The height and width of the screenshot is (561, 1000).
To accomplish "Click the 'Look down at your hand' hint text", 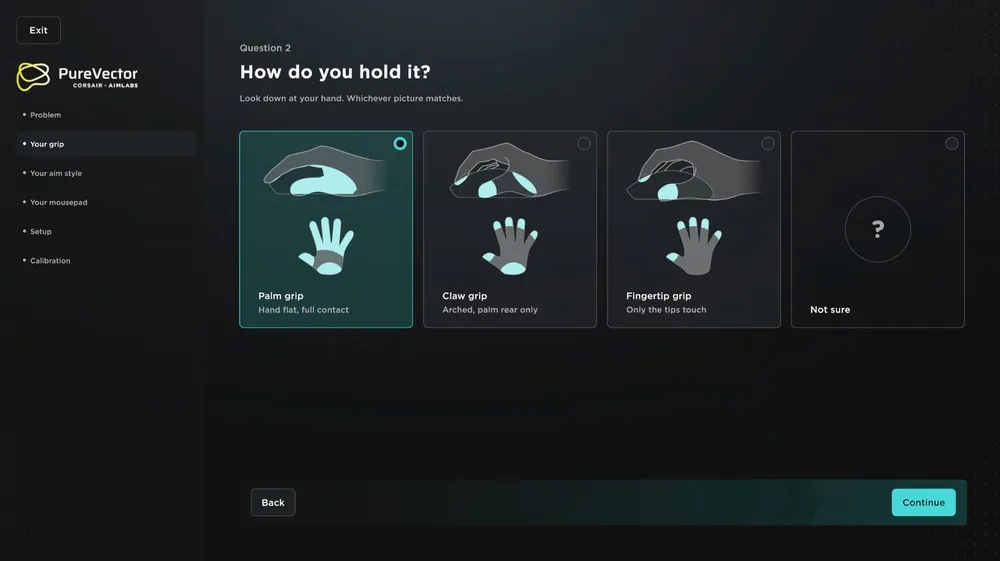I will [x=351, y=98].
